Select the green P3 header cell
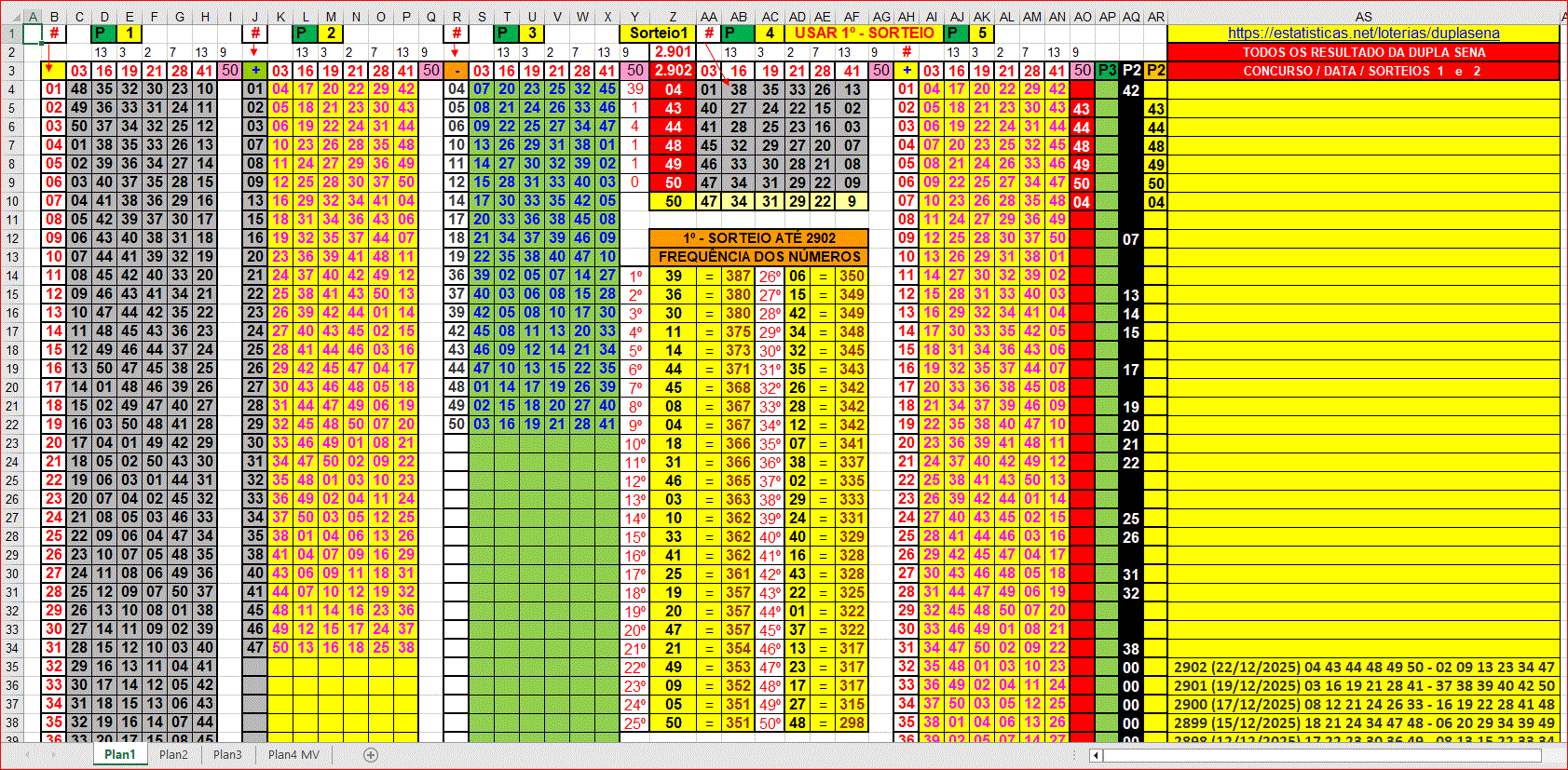This screenshot has width=1568, height=770. [1107, 71]
